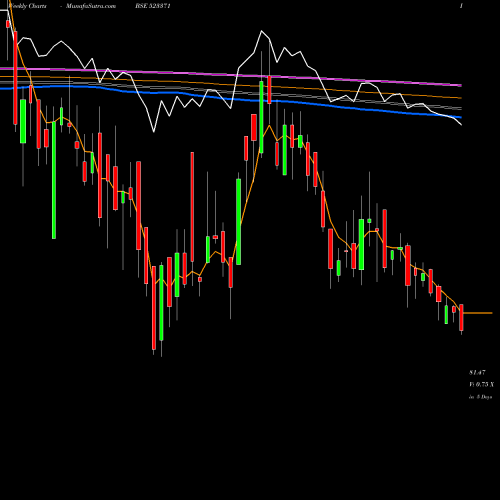The height and width of the screenshot is (500, 500).
Task: Click the 'in 5 Days' label
Action: point(480,397)
